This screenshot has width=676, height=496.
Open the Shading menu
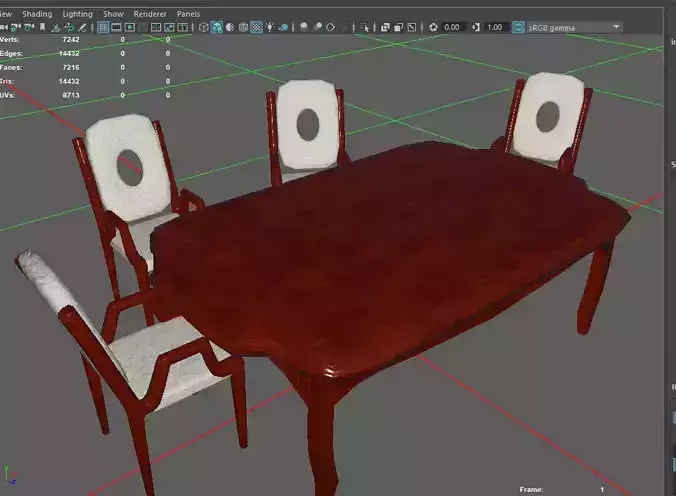tap(37, 14)
